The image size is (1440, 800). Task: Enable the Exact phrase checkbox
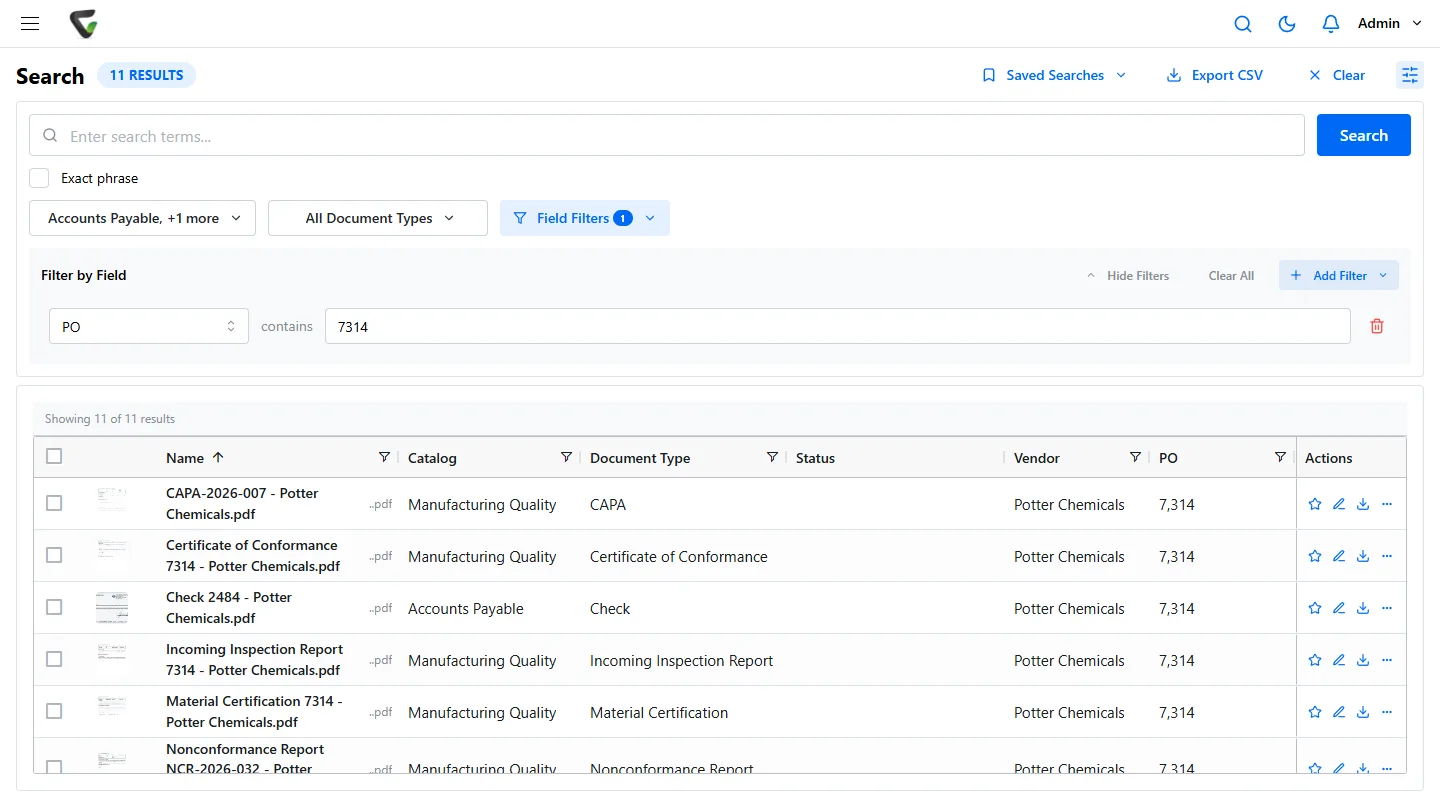[39, 178]
